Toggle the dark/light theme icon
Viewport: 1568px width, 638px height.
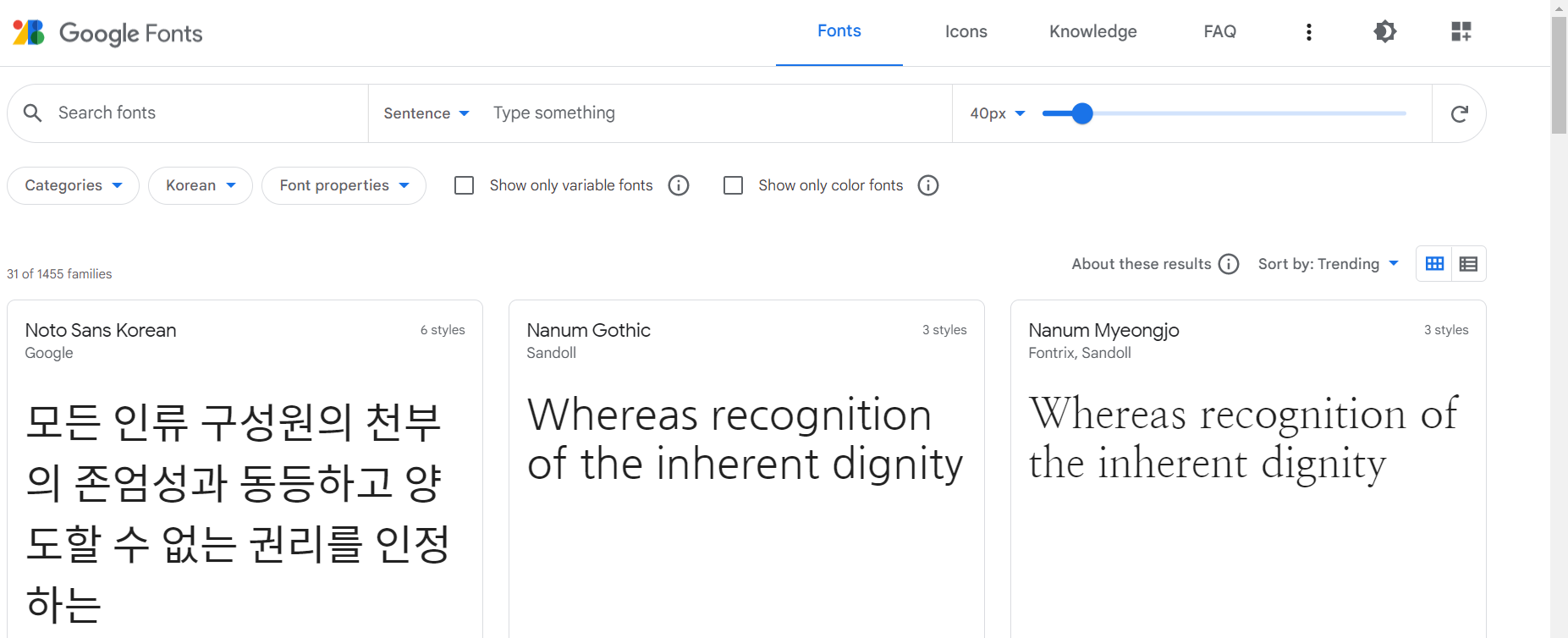1384,32
